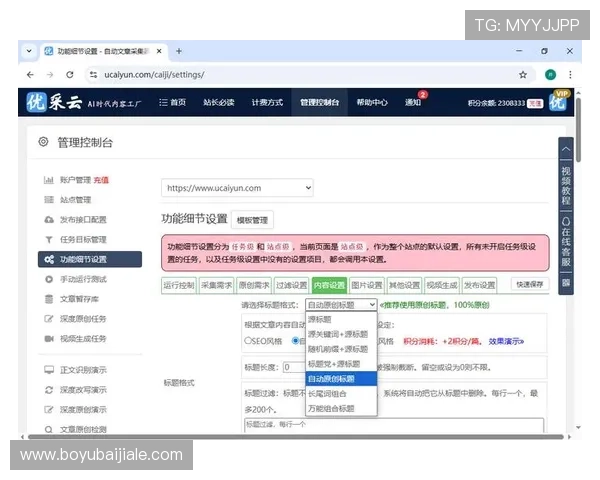The height and width of the screenshot is (480, 600).
Task: Open 视频生成任务 via its camera icon
Action: pos(49,339)
